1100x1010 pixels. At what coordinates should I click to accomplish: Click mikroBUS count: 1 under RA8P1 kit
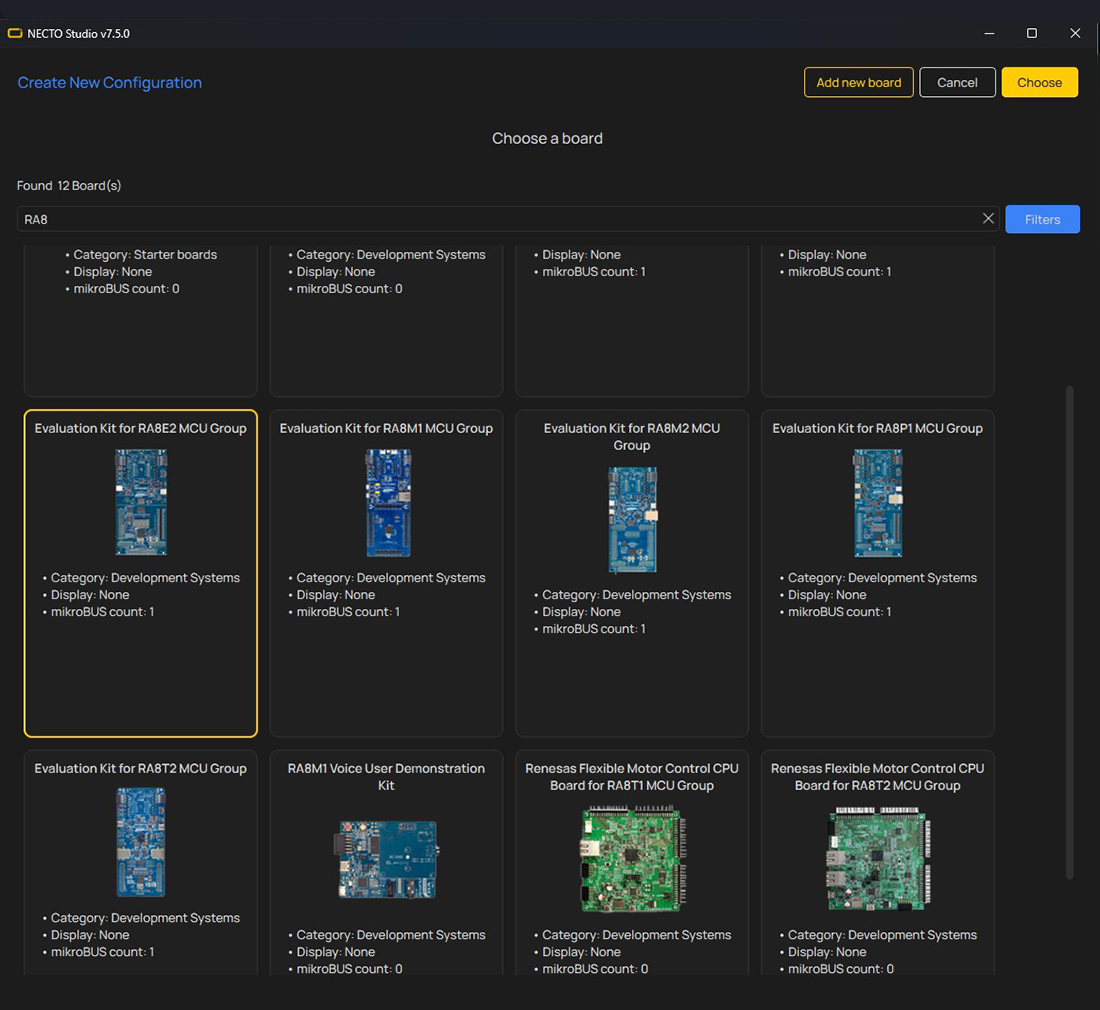pos(840,612)
